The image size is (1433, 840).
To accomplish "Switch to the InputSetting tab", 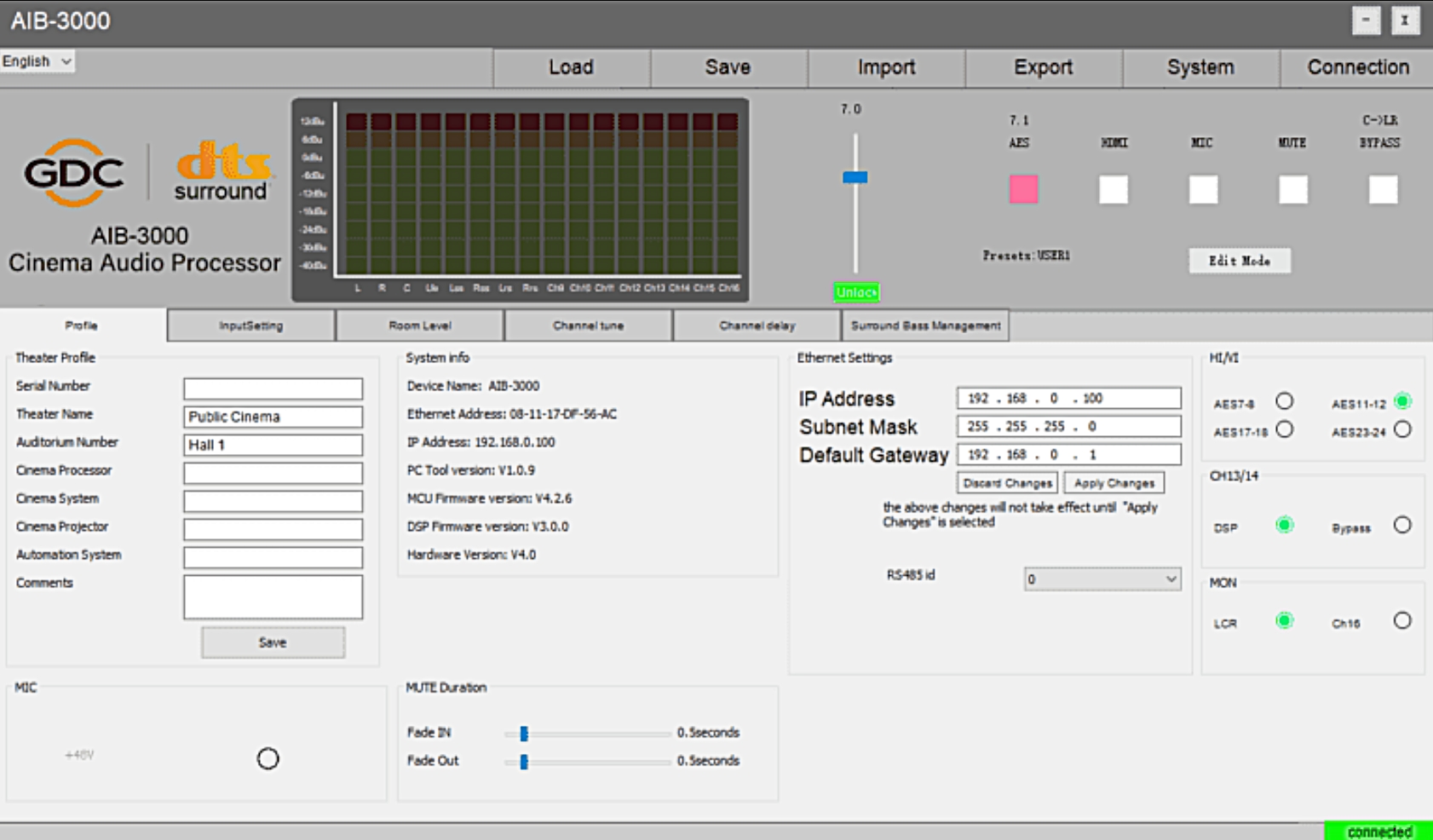I will coord(250,325).
